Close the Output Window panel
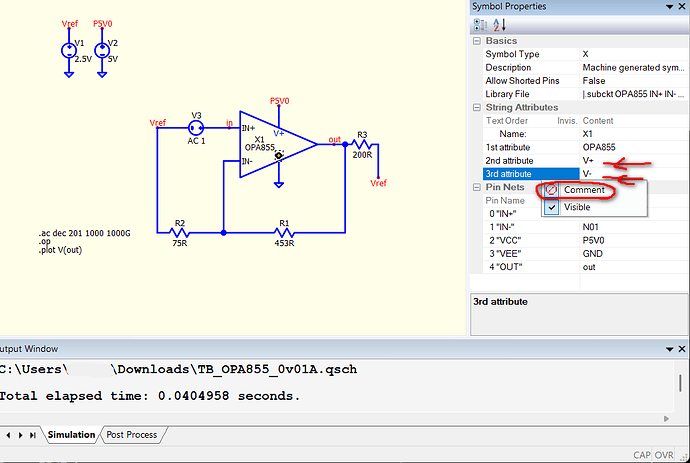 681,348
